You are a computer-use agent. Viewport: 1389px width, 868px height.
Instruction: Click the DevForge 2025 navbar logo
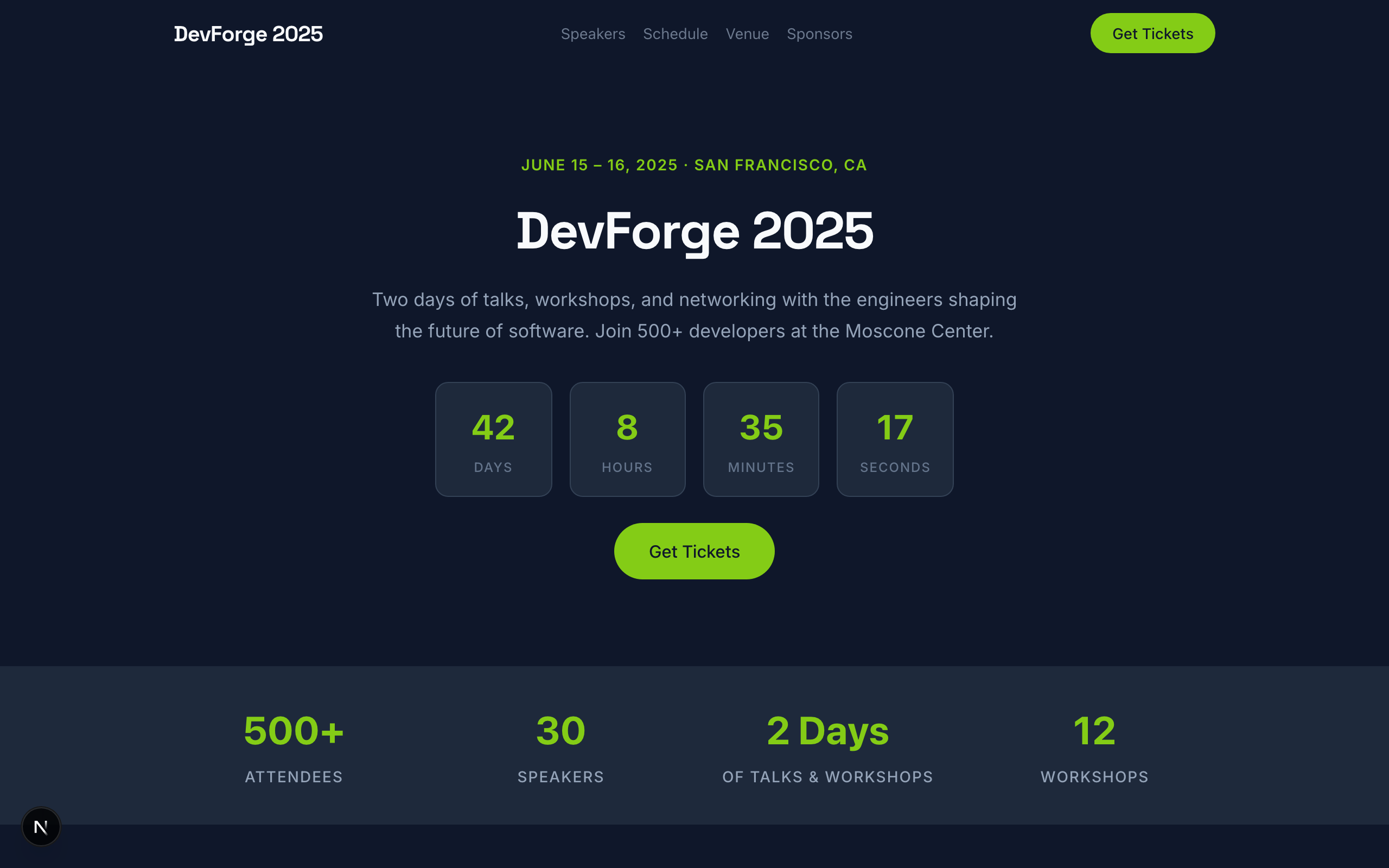tap(248, 34)
